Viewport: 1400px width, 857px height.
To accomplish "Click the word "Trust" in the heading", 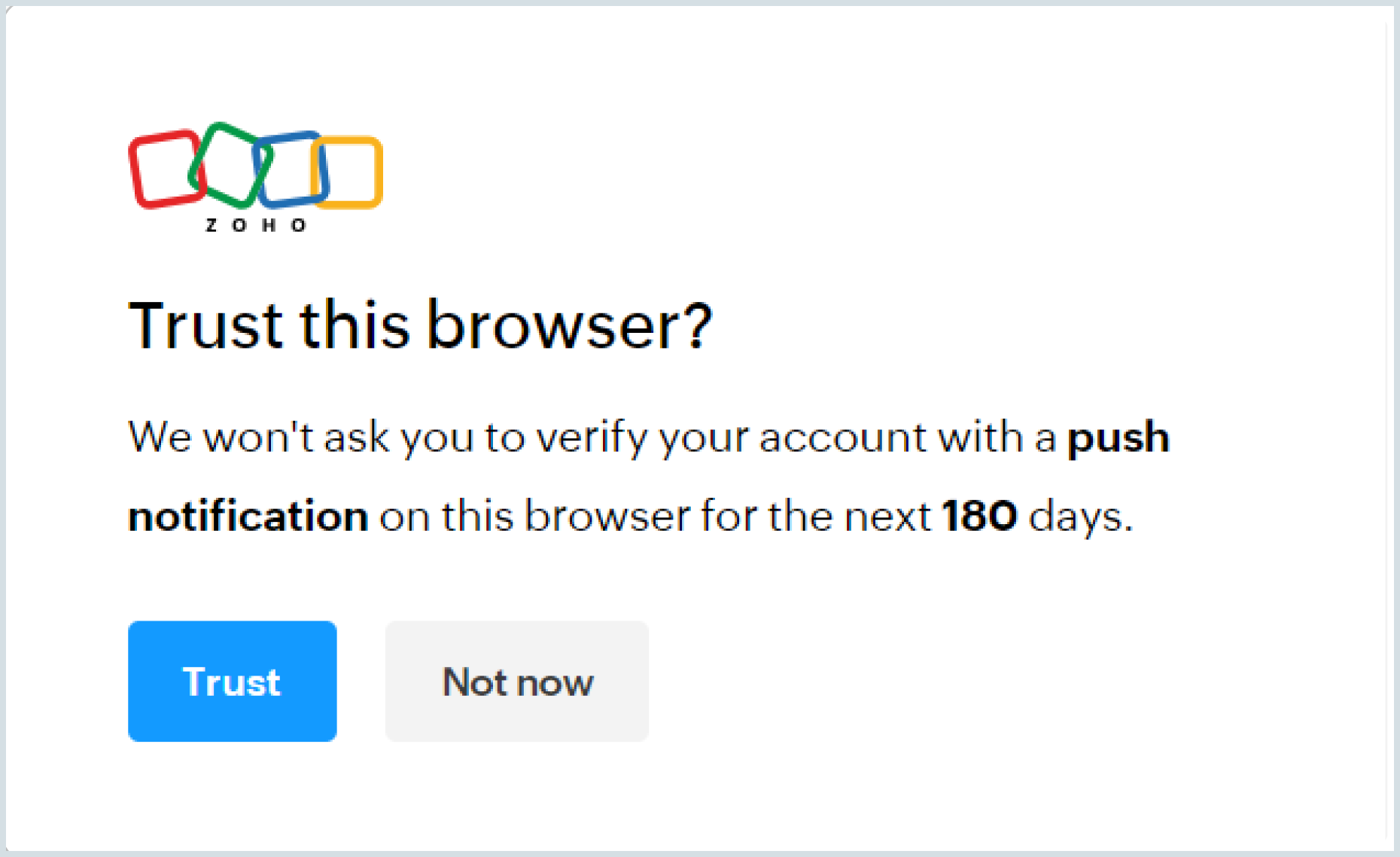I will tap(205, 325).
